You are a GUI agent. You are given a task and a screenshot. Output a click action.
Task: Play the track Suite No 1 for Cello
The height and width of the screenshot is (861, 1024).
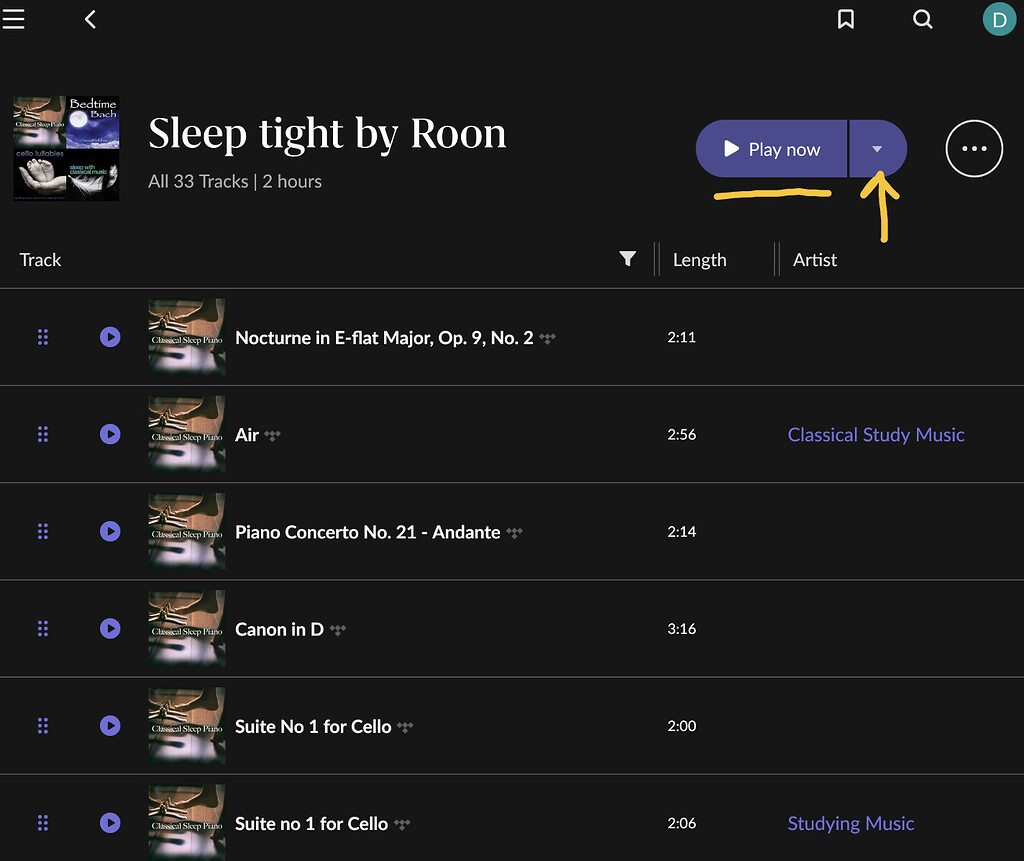click(110, 726)
